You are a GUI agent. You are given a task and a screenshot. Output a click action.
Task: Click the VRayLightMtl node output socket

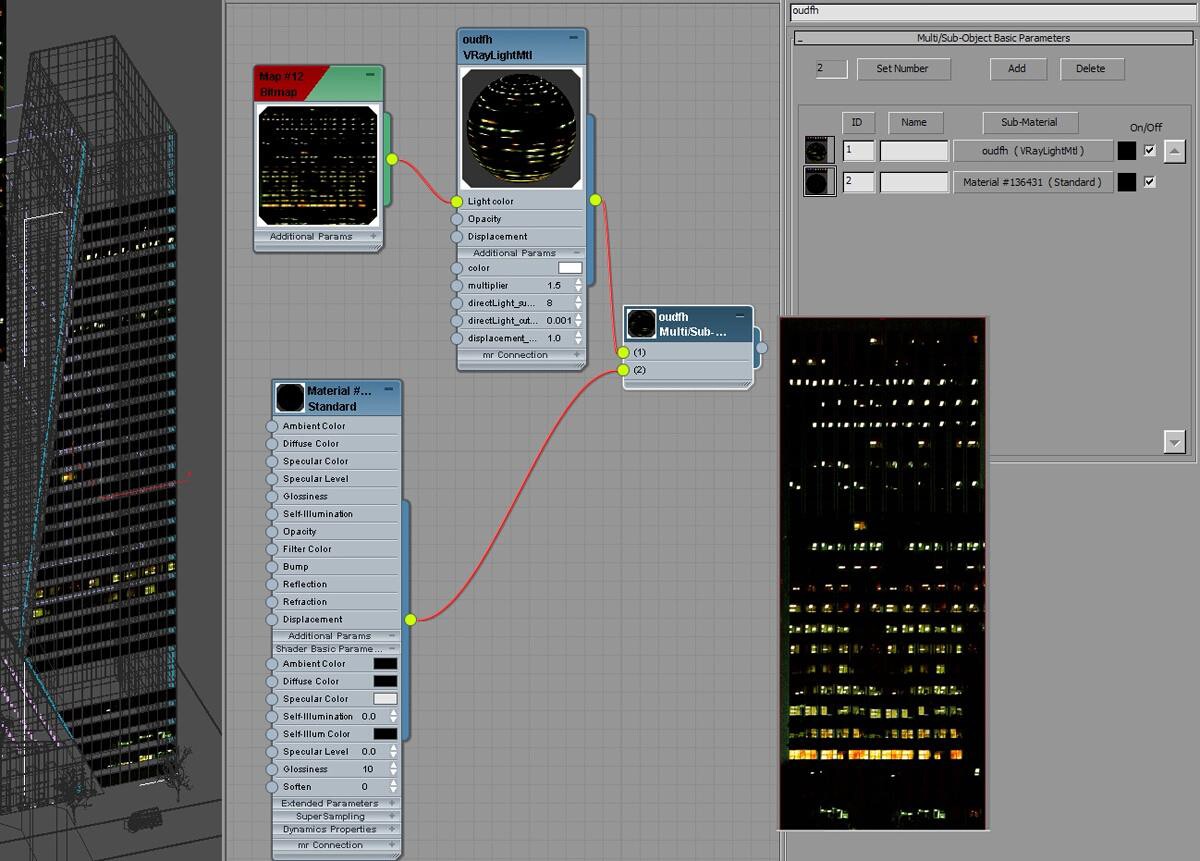pos(595,200)
